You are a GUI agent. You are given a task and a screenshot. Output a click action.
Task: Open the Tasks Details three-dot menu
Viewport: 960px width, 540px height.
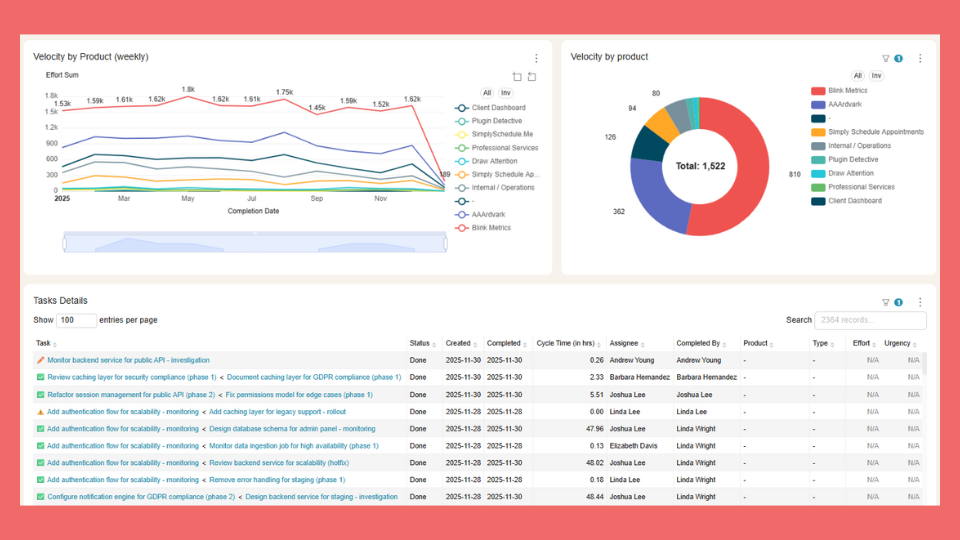(x=920, y=302)
